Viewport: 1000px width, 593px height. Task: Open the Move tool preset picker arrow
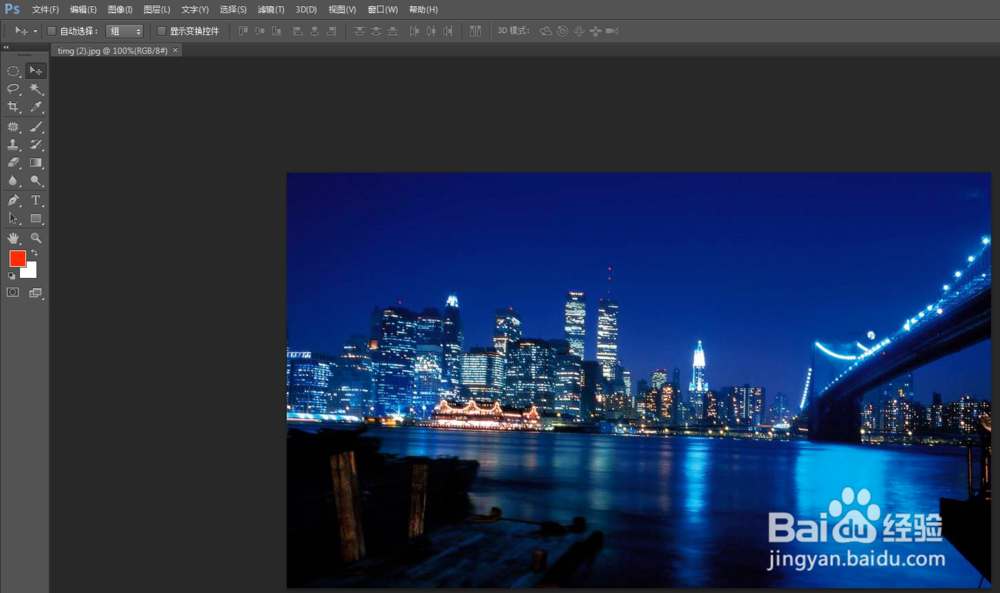tap(35, 31)
